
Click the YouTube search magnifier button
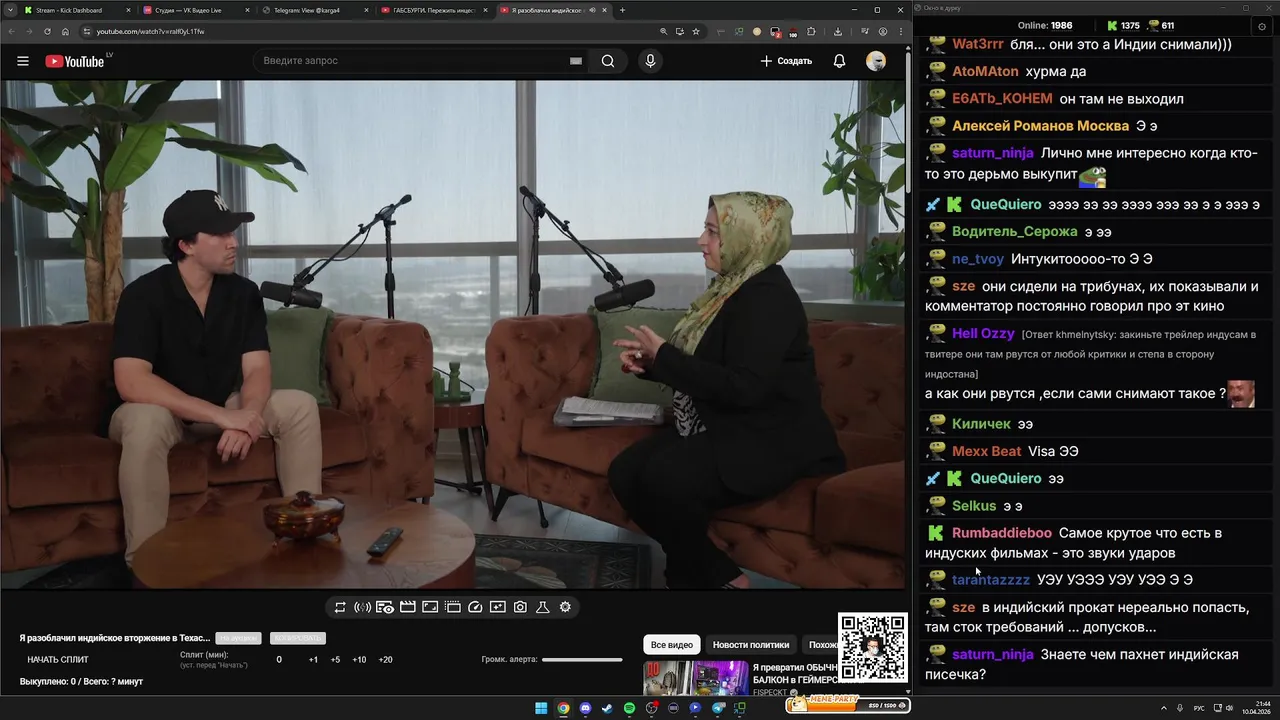(x=608, y=61)
